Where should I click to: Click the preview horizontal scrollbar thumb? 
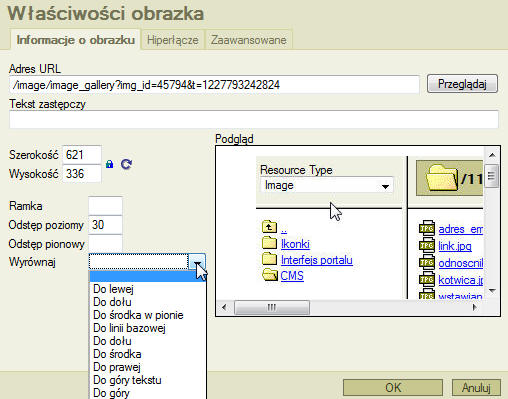(x=272, y=307)
